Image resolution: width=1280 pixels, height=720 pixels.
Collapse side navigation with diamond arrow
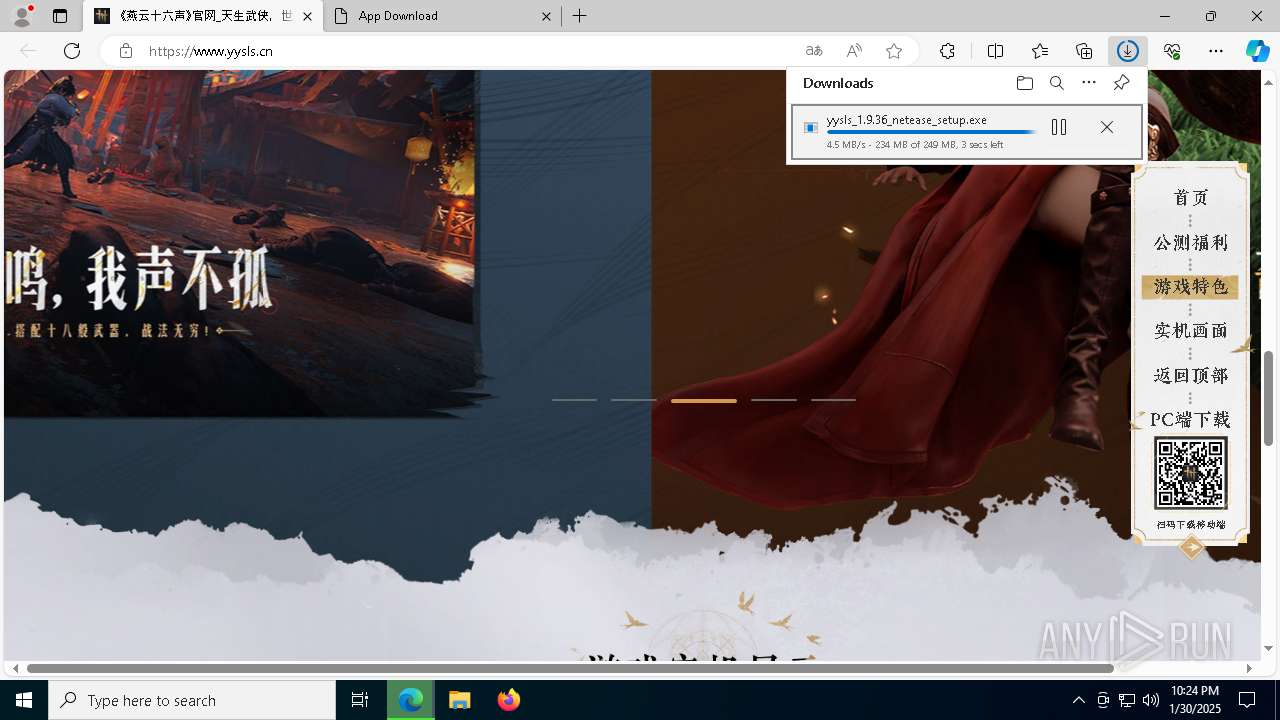click(1191, 546)
